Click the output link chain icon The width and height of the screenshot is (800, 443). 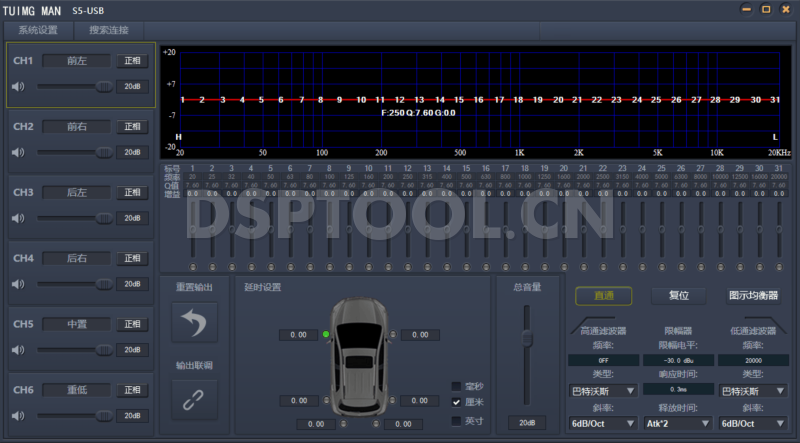pyautogui.click(x=194, y=399)
